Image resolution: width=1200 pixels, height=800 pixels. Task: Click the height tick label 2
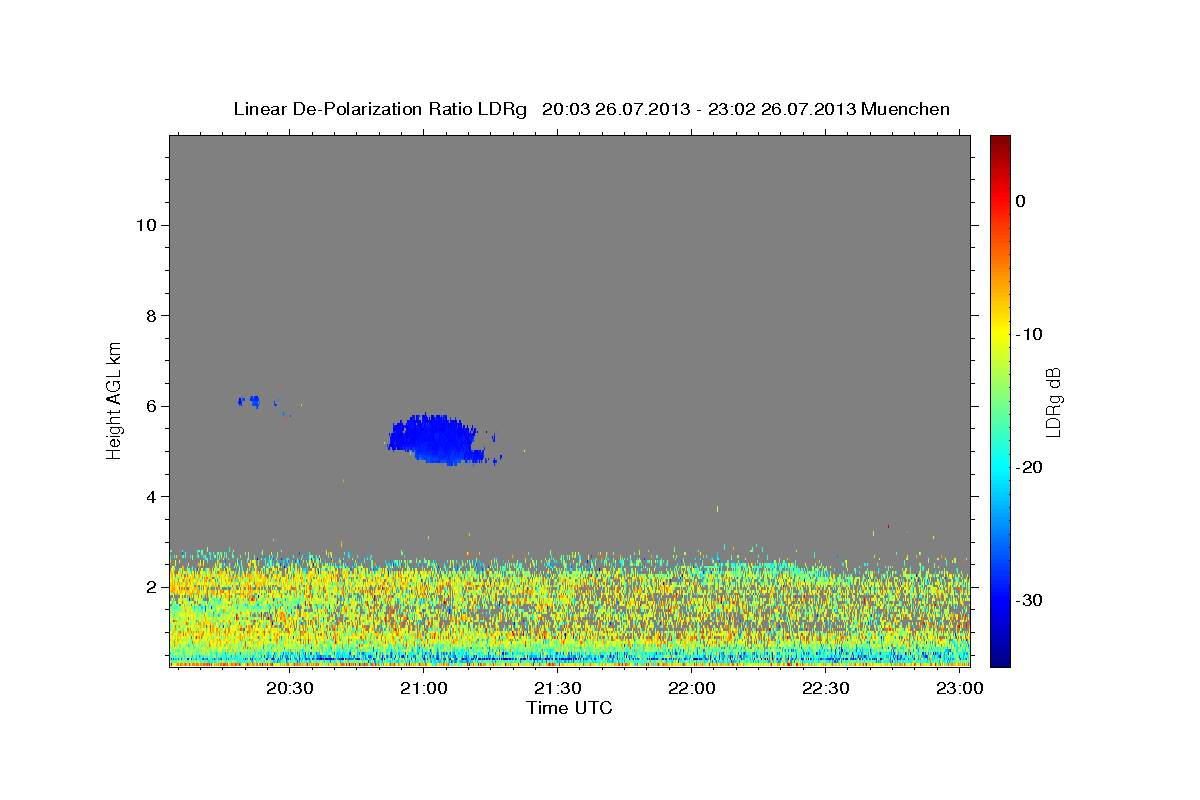[149, 587]
